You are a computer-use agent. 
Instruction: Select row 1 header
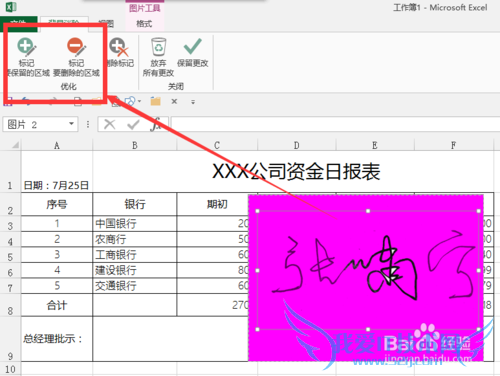click(x=10, y=171)
